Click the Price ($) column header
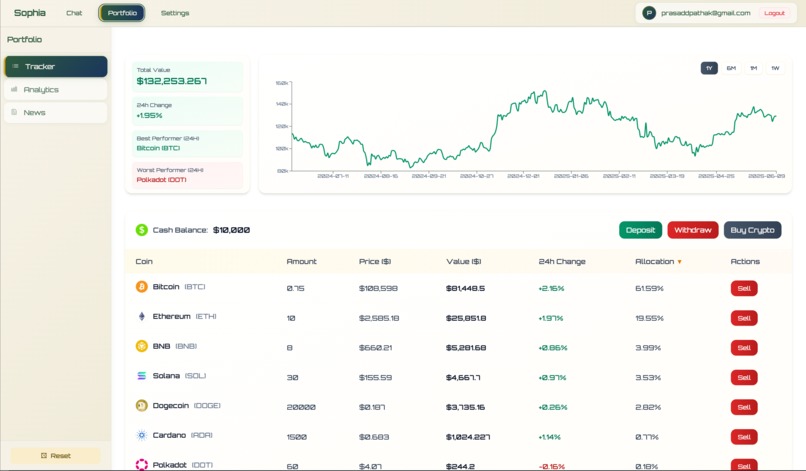The height and width of the screenshot is (471, 806). [x=375, y=261]
